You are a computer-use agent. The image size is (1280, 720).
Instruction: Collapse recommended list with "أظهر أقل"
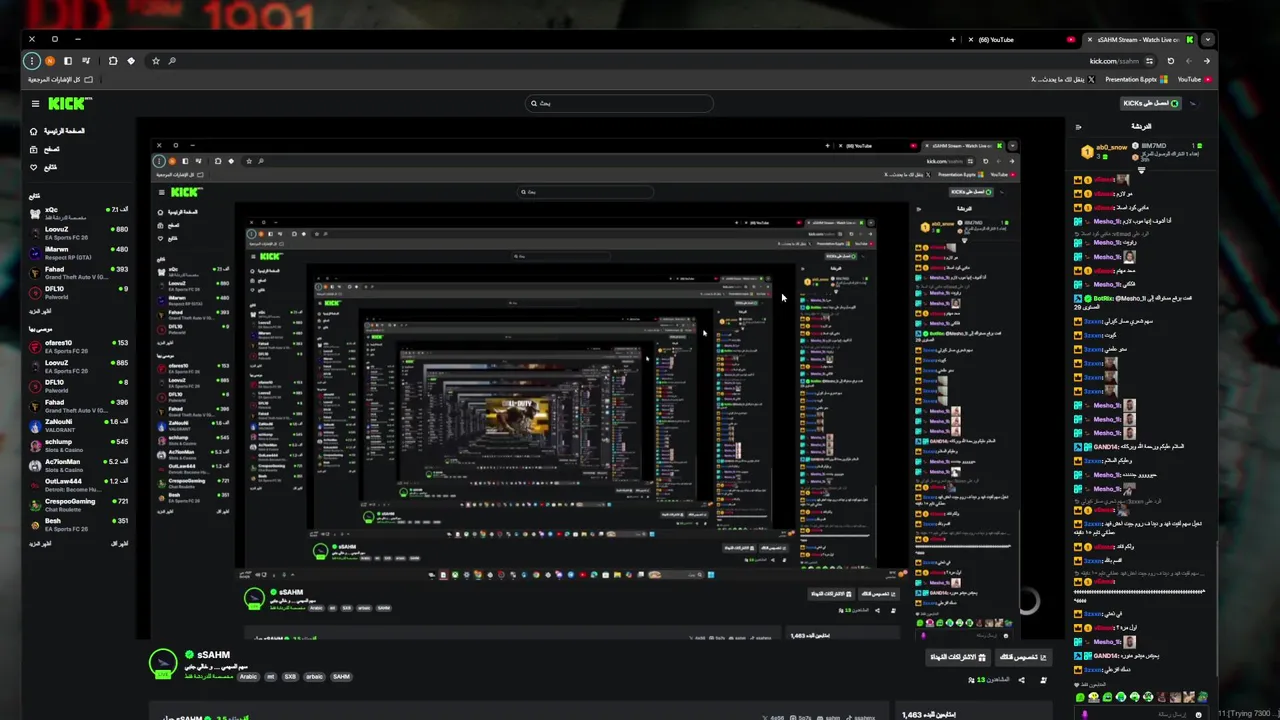[119, 543]
